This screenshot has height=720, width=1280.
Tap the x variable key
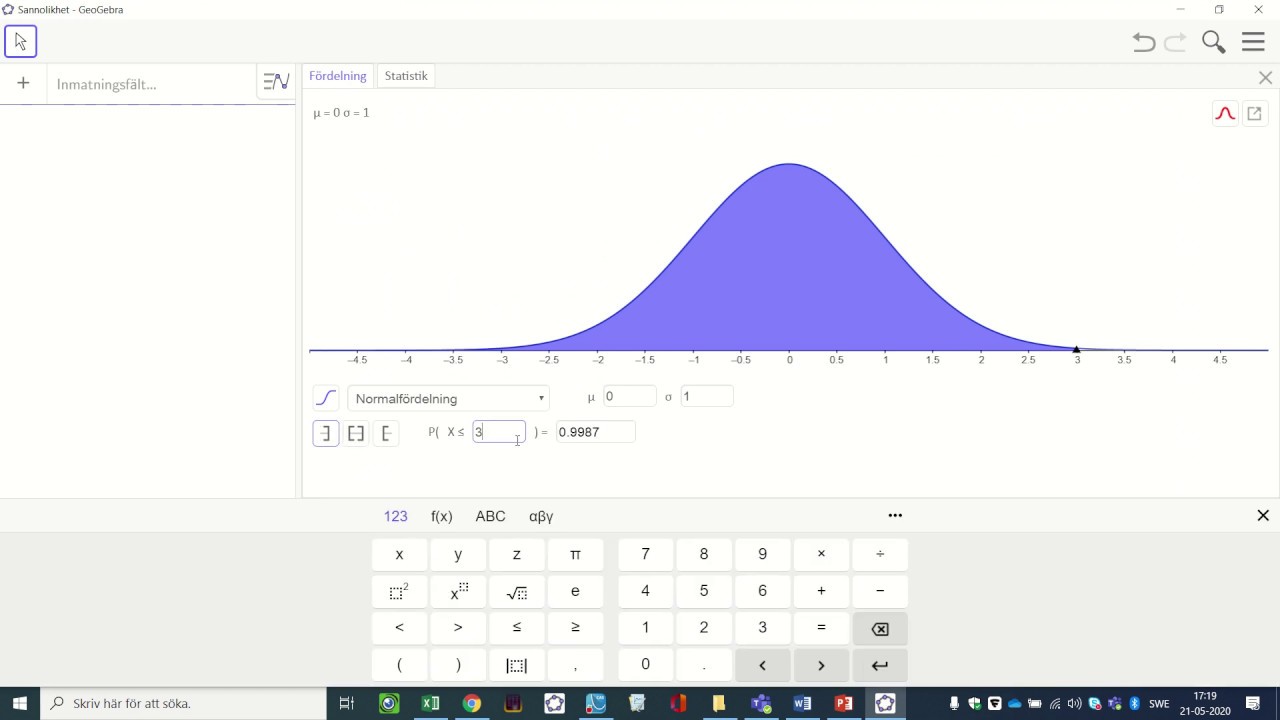click(399, 554)
